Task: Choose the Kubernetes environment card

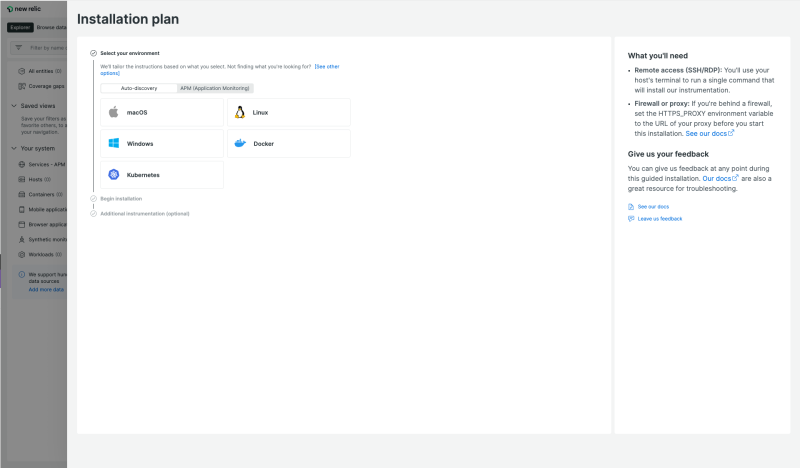Action: coord(162,175)
